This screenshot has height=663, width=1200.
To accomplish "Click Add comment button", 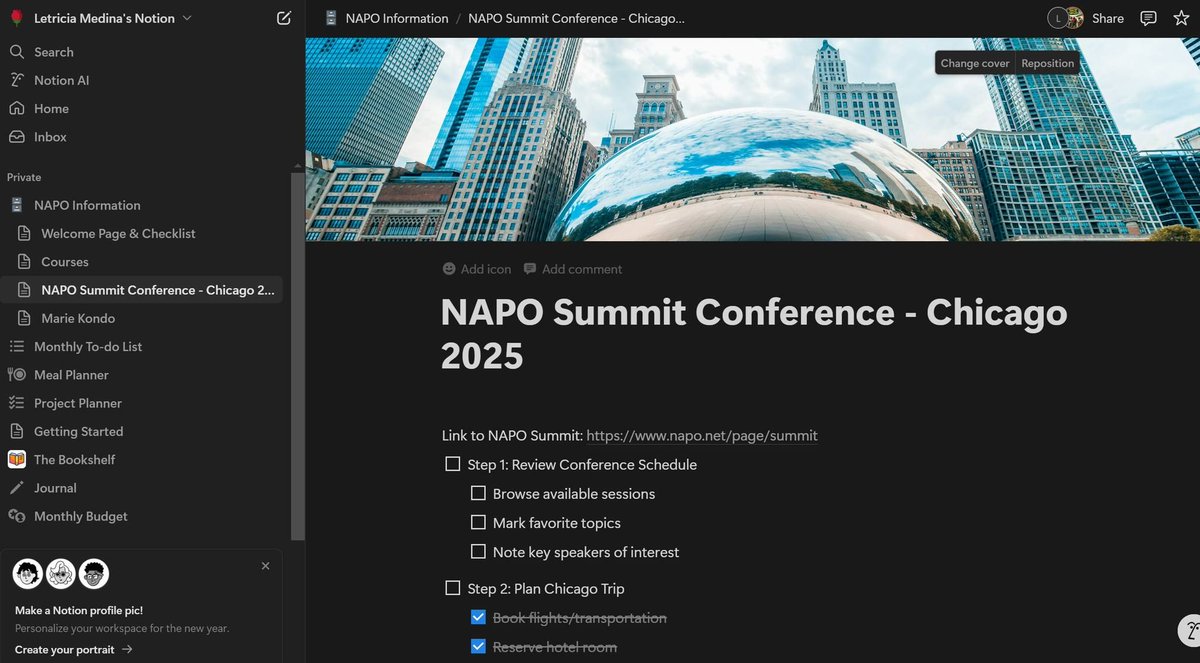I will click(x=573, y=269).
